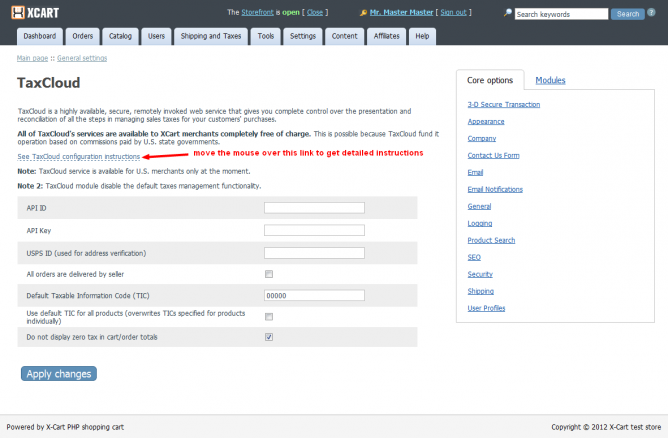Viewport: 668px width, 438px height.
Task: Focus the API ID input field
Action: 314,208
